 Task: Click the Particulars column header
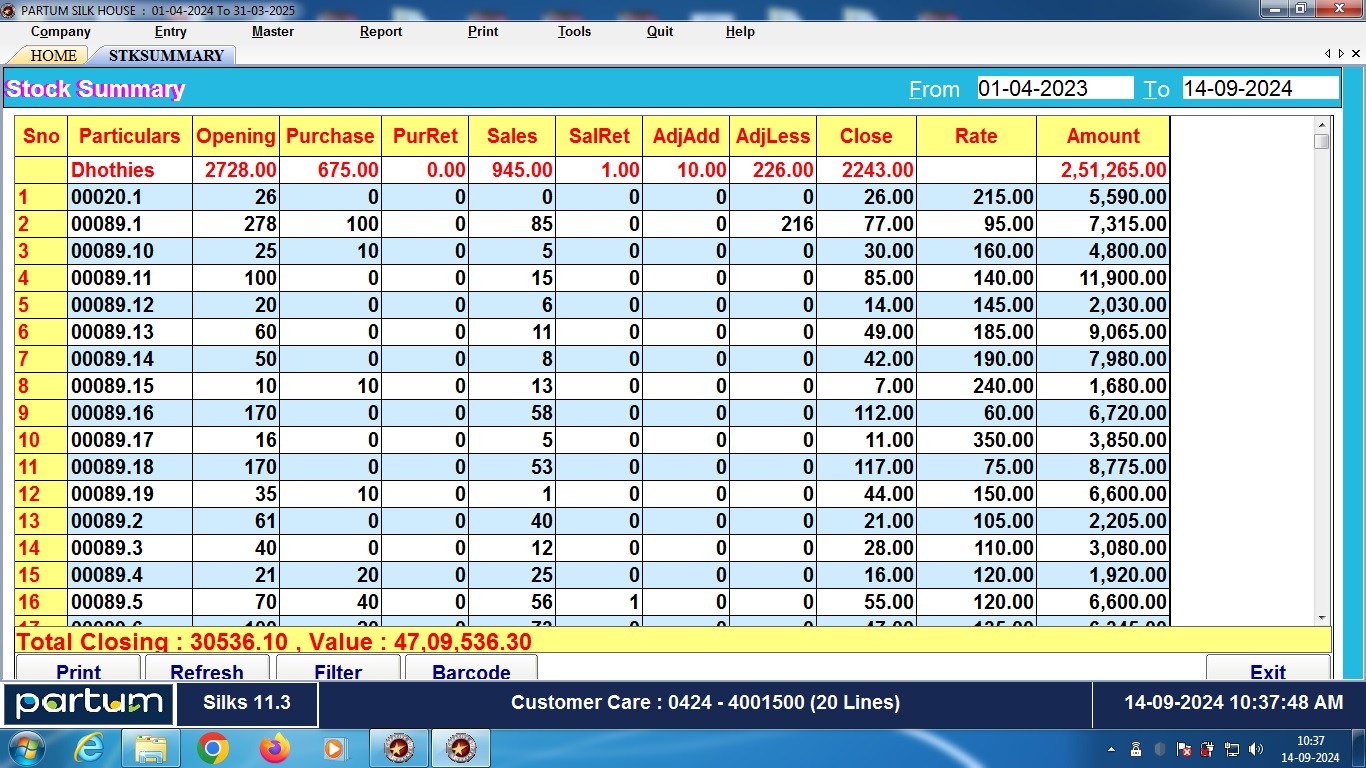(130, 136)
